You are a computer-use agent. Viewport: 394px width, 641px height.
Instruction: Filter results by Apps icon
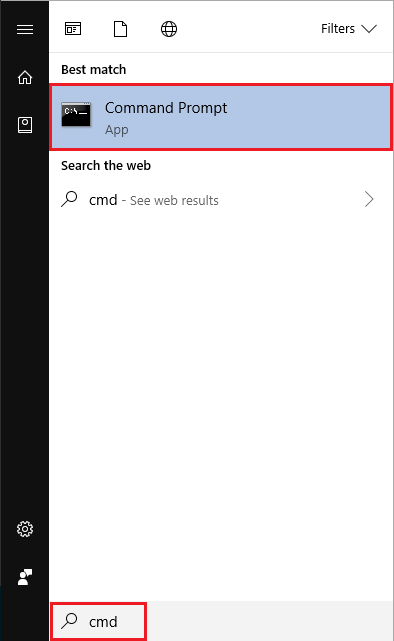point(73,29)
